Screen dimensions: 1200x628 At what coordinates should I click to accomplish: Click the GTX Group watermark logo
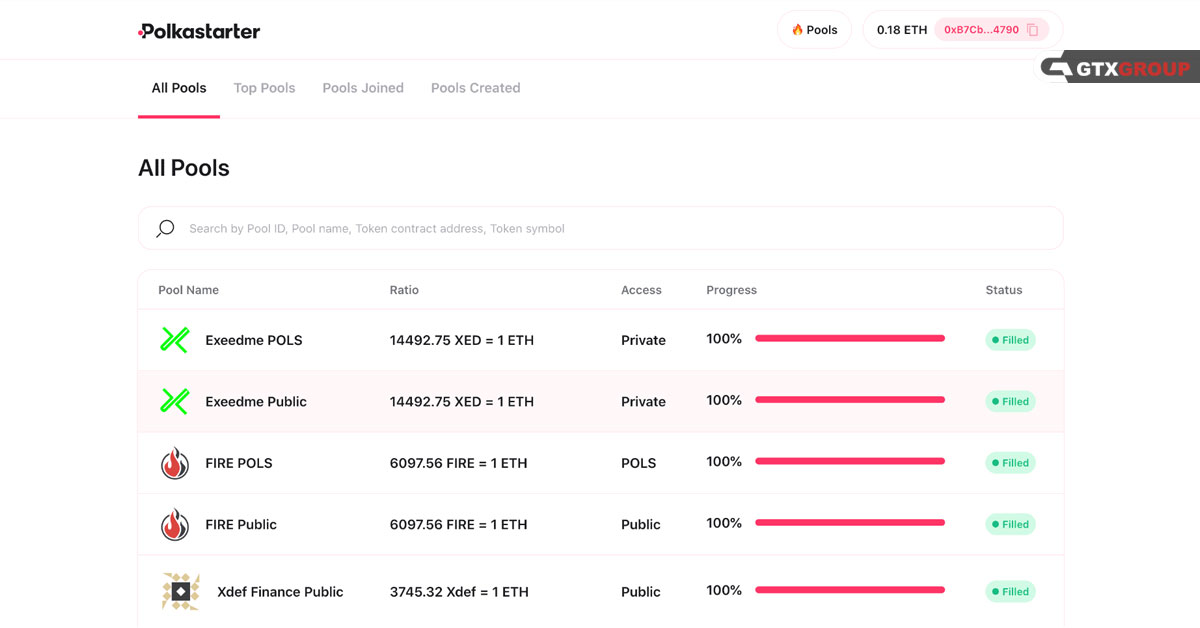(x=1118, y=68)
